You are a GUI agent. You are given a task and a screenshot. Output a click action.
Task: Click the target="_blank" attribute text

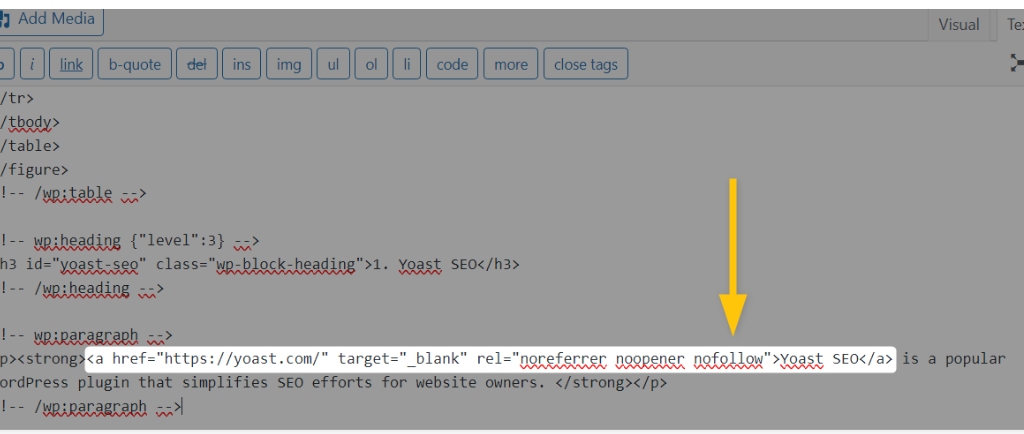click(x=403, y=359)
